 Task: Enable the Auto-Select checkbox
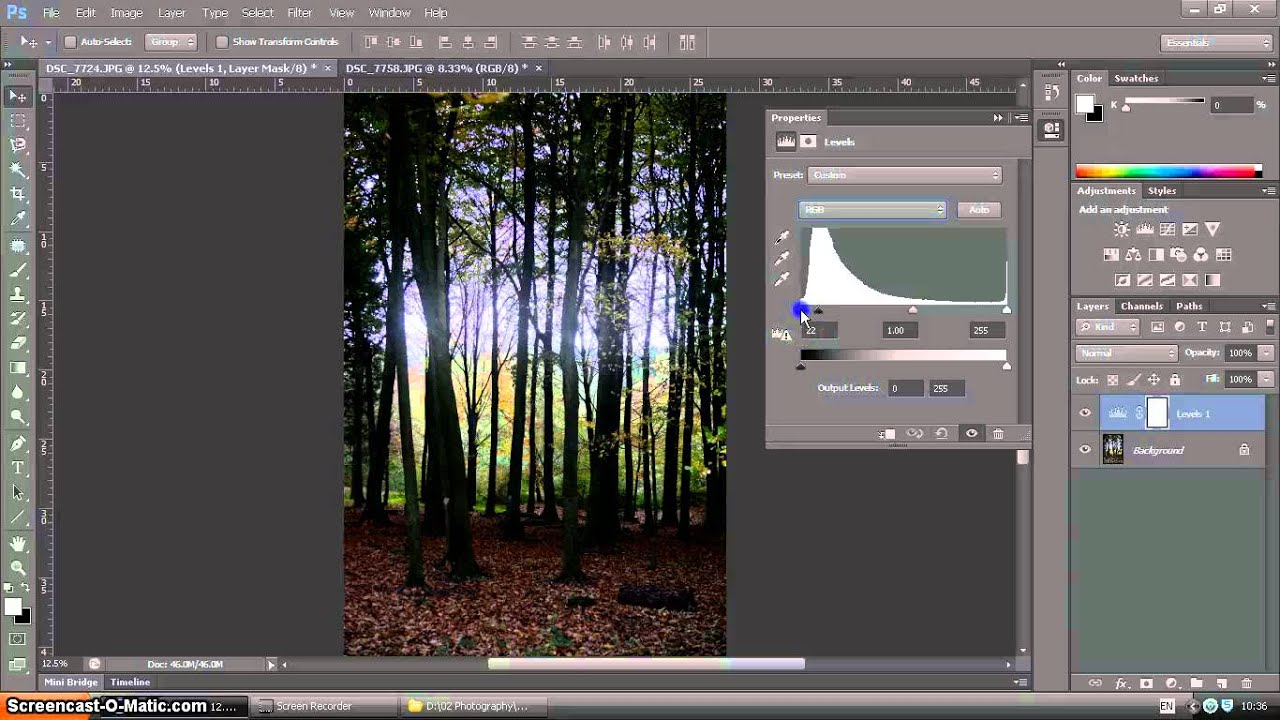[70, 42]
